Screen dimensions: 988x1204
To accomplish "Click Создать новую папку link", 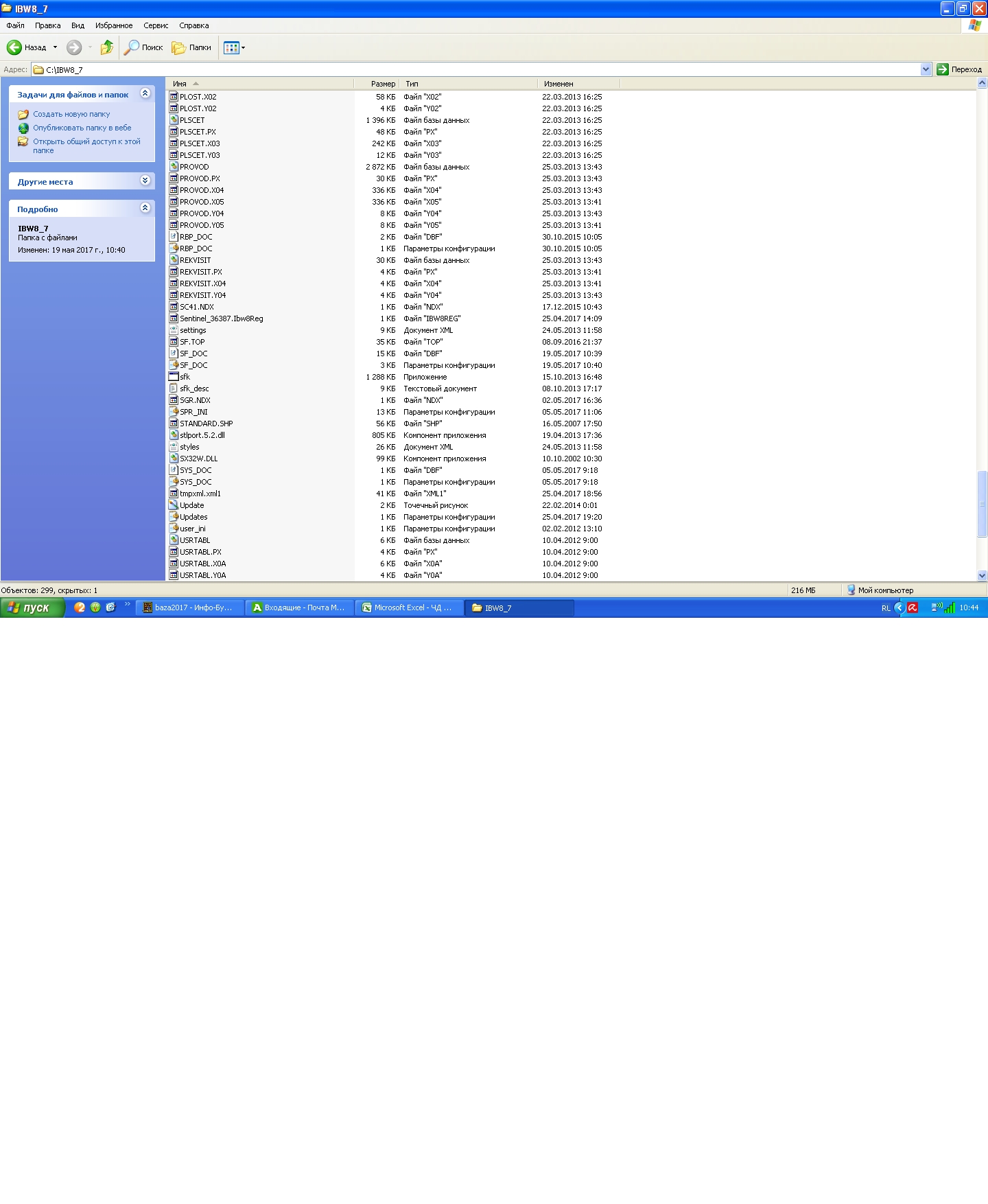I will tap(71, 114).
